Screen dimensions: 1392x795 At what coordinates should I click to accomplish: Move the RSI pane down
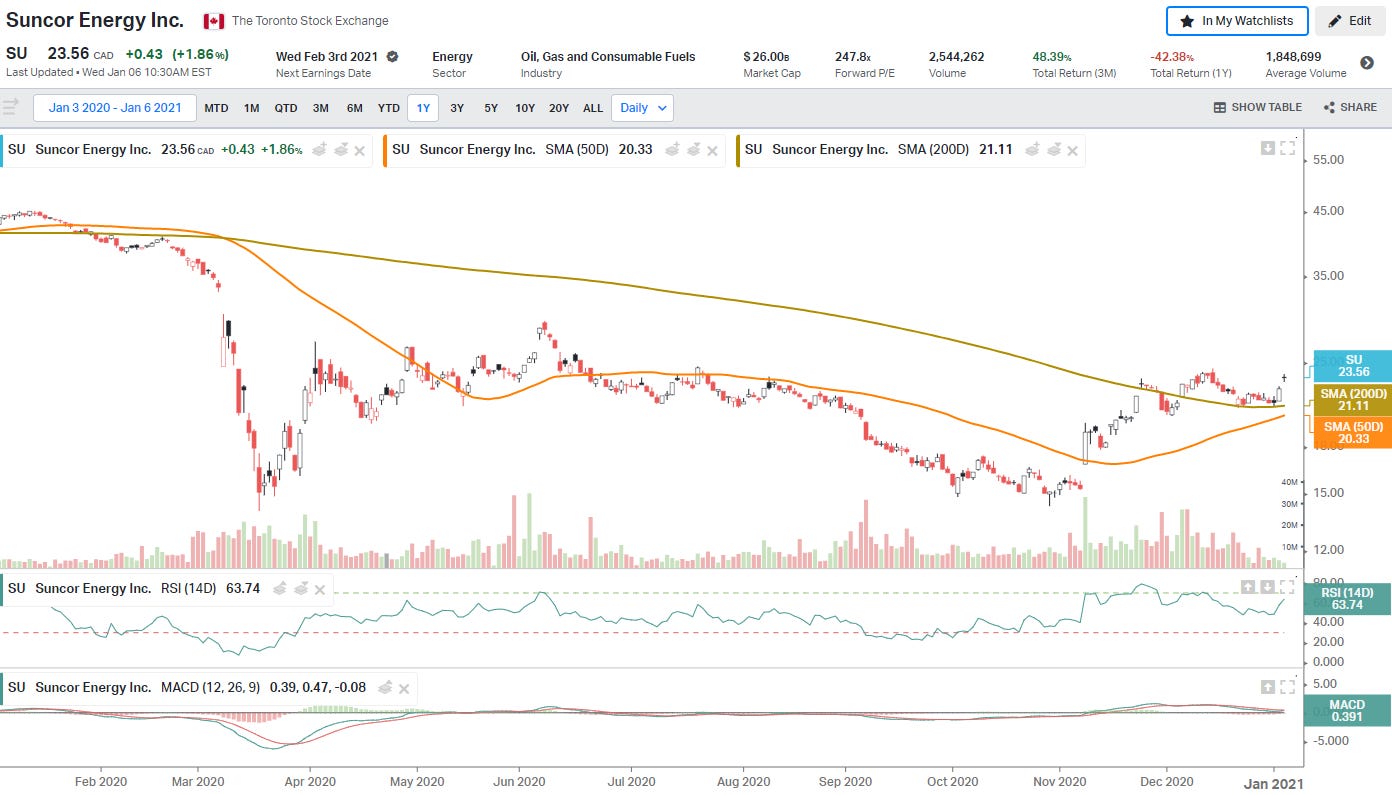click(1267, 587)
